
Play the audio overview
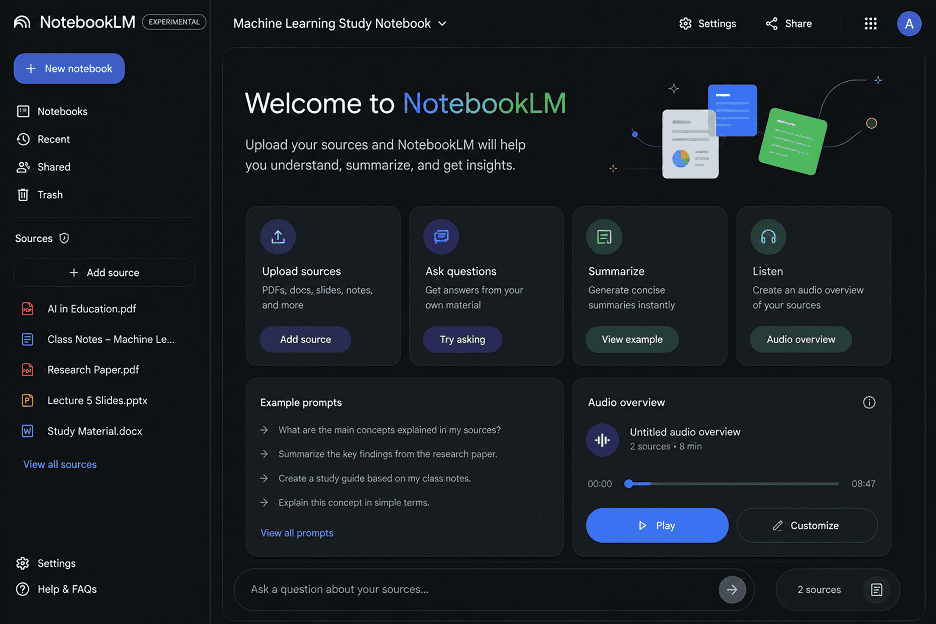pyautogui.click(x=657, y=525)
